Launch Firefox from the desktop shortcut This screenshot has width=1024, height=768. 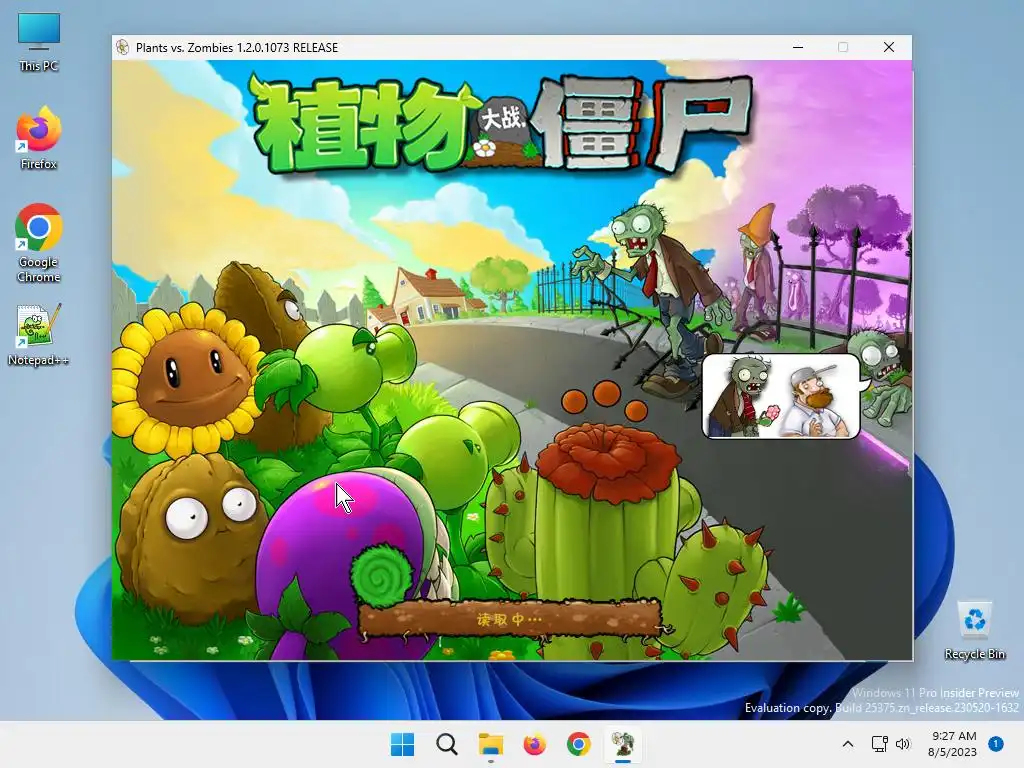click(39, 139)
